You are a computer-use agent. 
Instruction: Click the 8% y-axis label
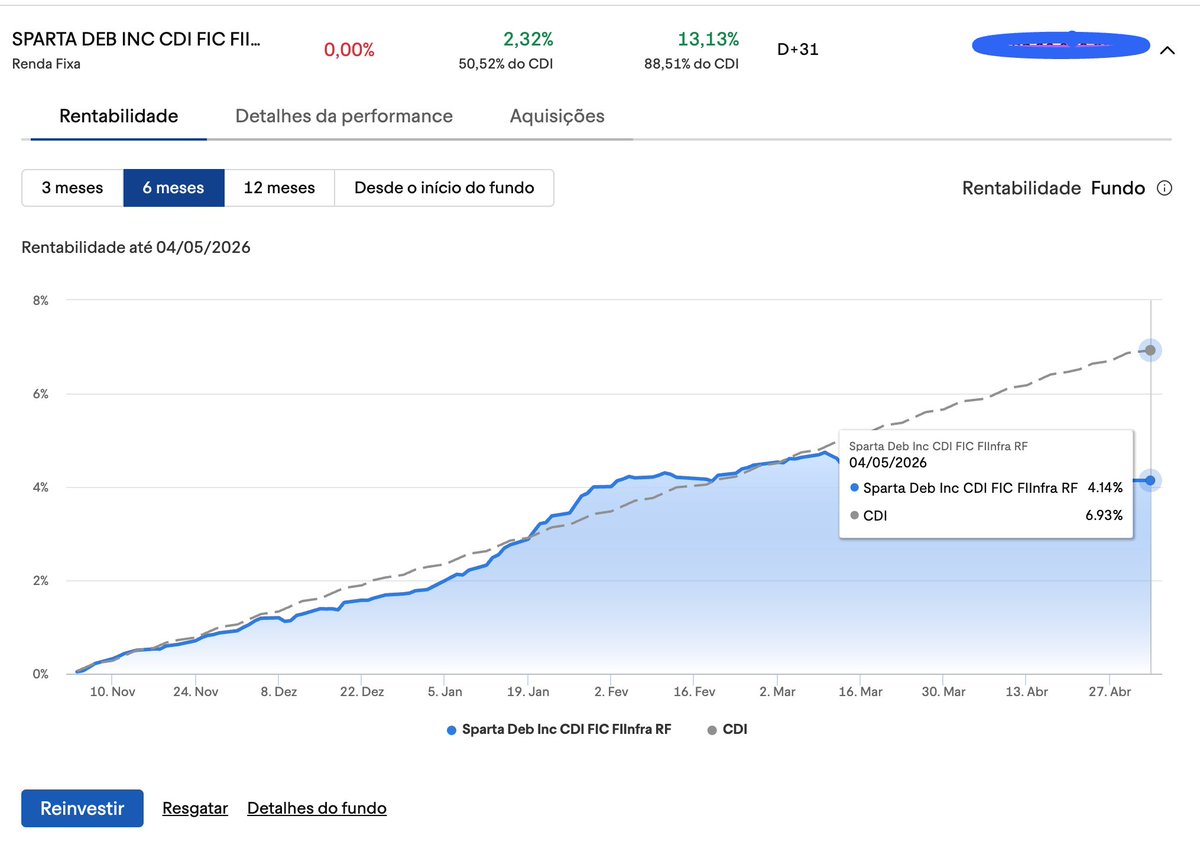point(39,300)
